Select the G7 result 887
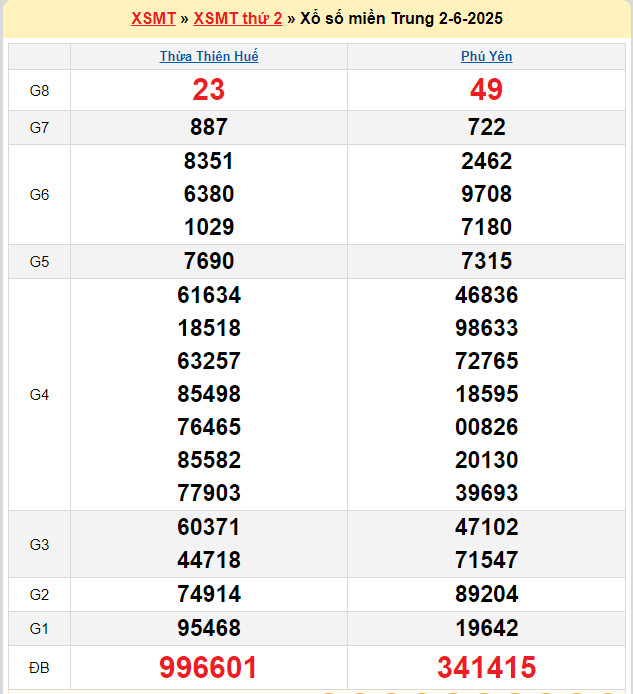Screen dimensions: 633x694 pyautogui.click(x=209, y=127)
